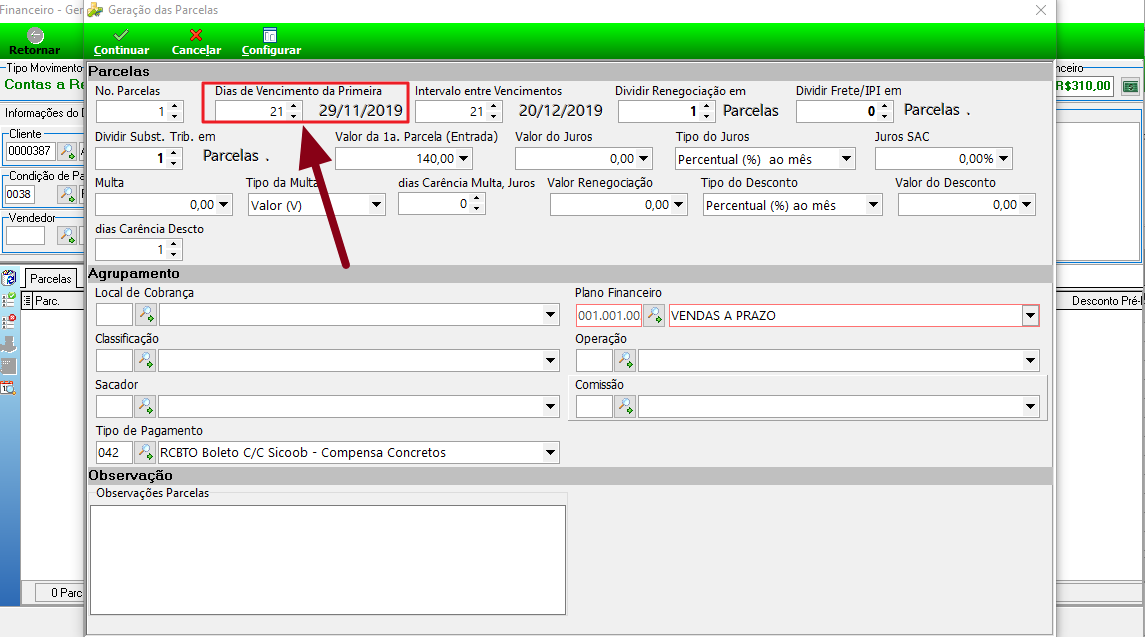Click inside the Observações Parcelas text area
Screen dimensions: 1145x637
(x=328, y=560)
